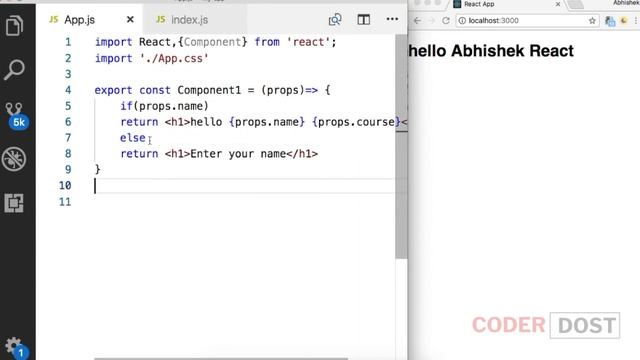Split the editor with the split icon

(363, 19)
